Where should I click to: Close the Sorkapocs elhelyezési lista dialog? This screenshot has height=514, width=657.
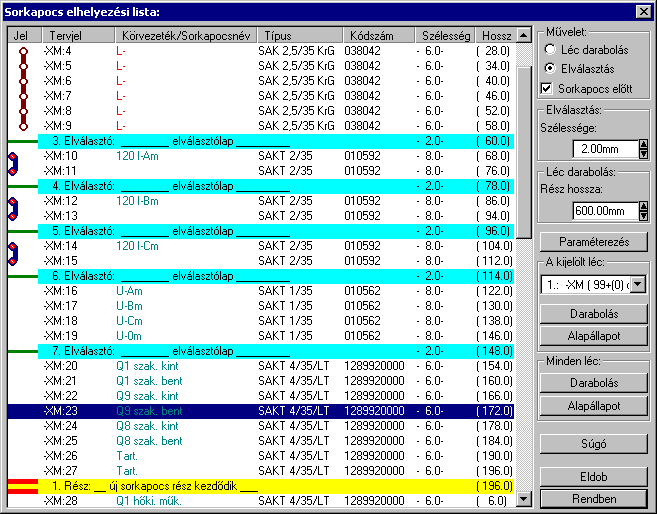(643, 11)
